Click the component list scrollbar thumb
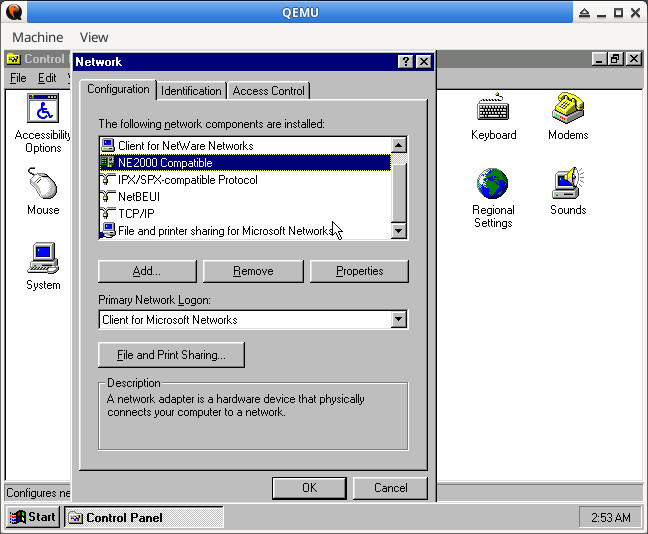Viewport: 648px width, 534px height. click(398, 193)
